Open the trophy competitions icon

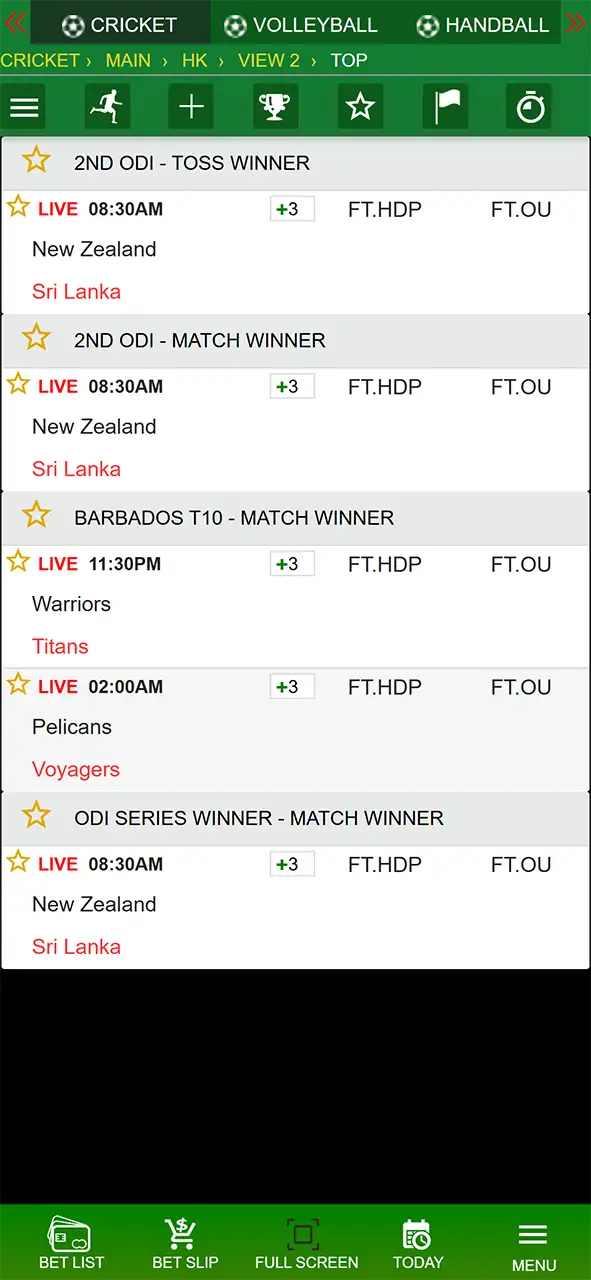click(x=275, y=106)
